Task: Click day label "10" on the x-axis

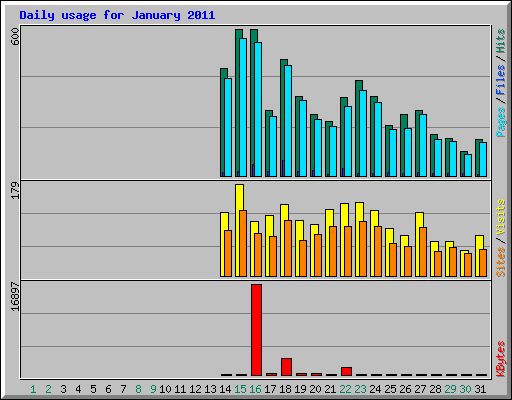Action: click(165, 389)
